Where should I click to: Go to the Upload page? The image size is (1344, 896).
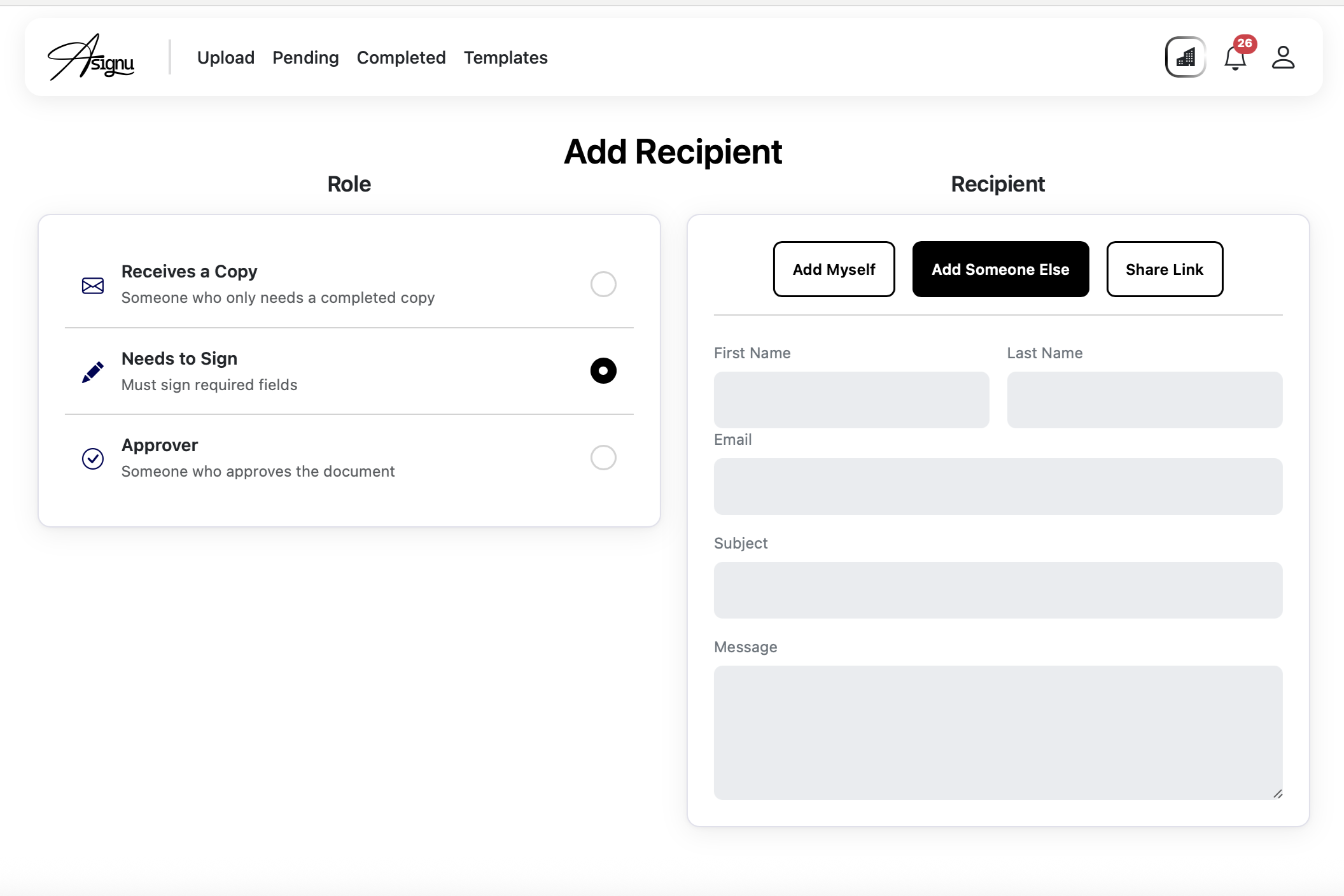225,57
